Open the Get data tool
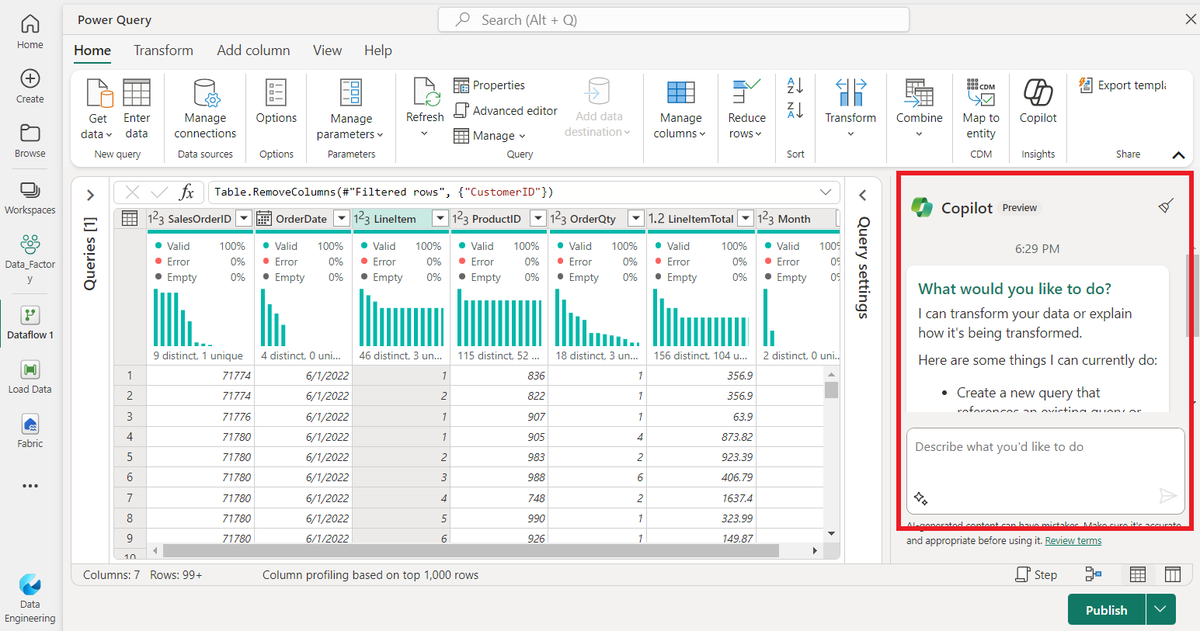Screen dimensions: 1200x631 pos(98,109)
